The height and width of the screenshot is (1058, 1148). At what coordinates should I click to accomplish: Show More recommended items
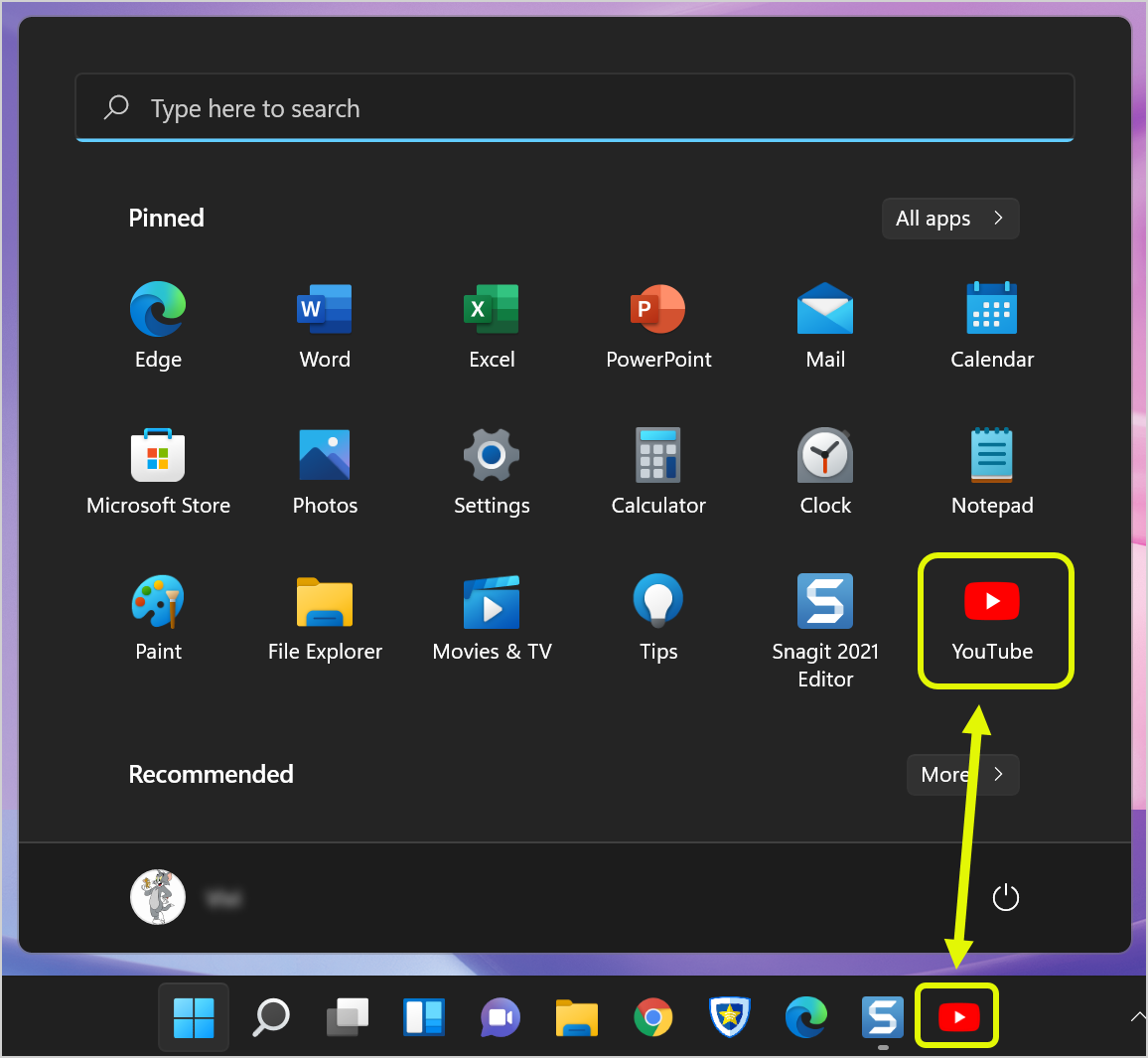(x=962, y=775)
